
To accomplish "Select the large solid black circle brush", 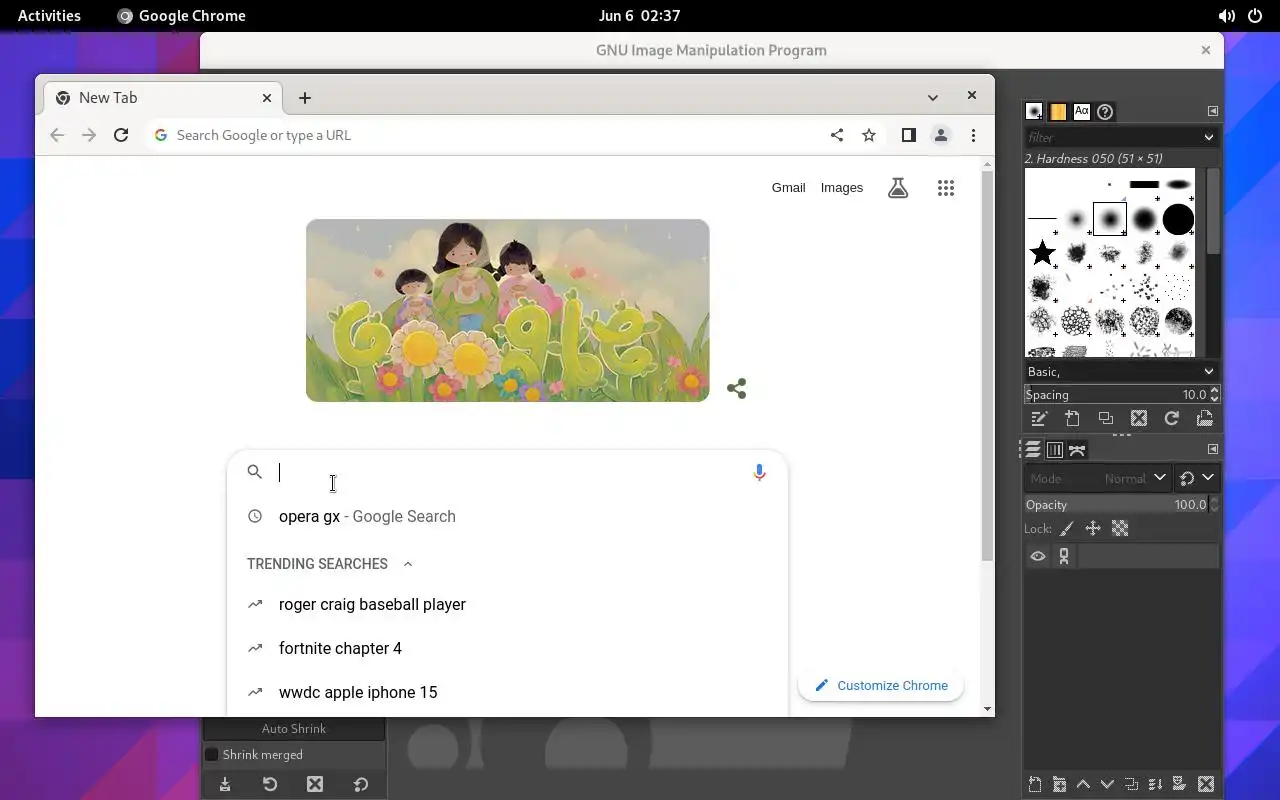I will [x=1178, y=219].
